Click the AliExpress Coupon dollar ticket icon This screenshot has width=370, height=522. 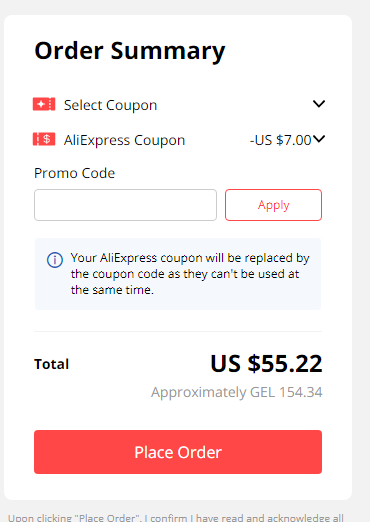[44, 139]
